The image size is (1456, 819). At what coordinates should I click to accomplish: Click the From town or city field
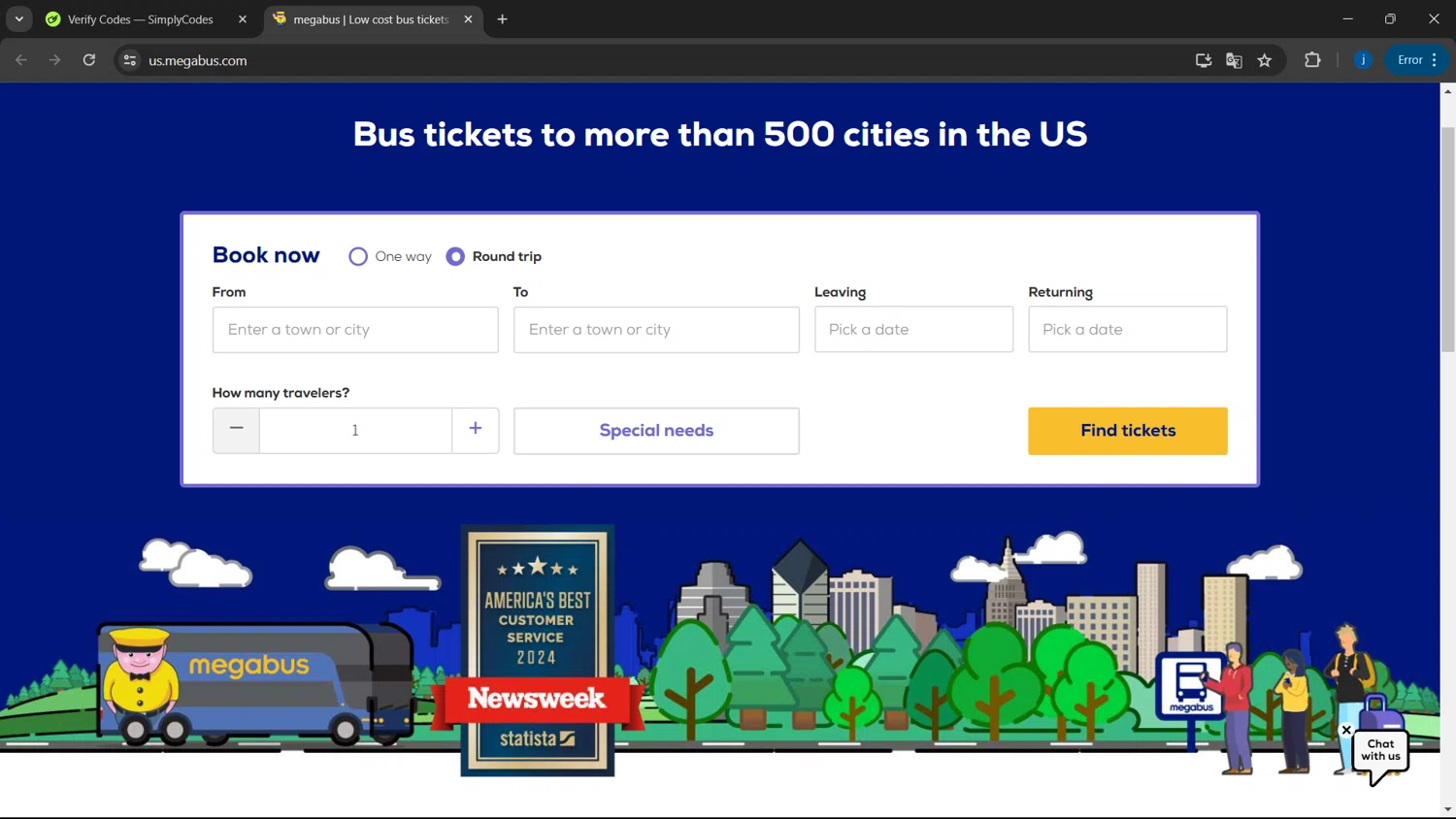pyautogui.click(x=355, y=330)
